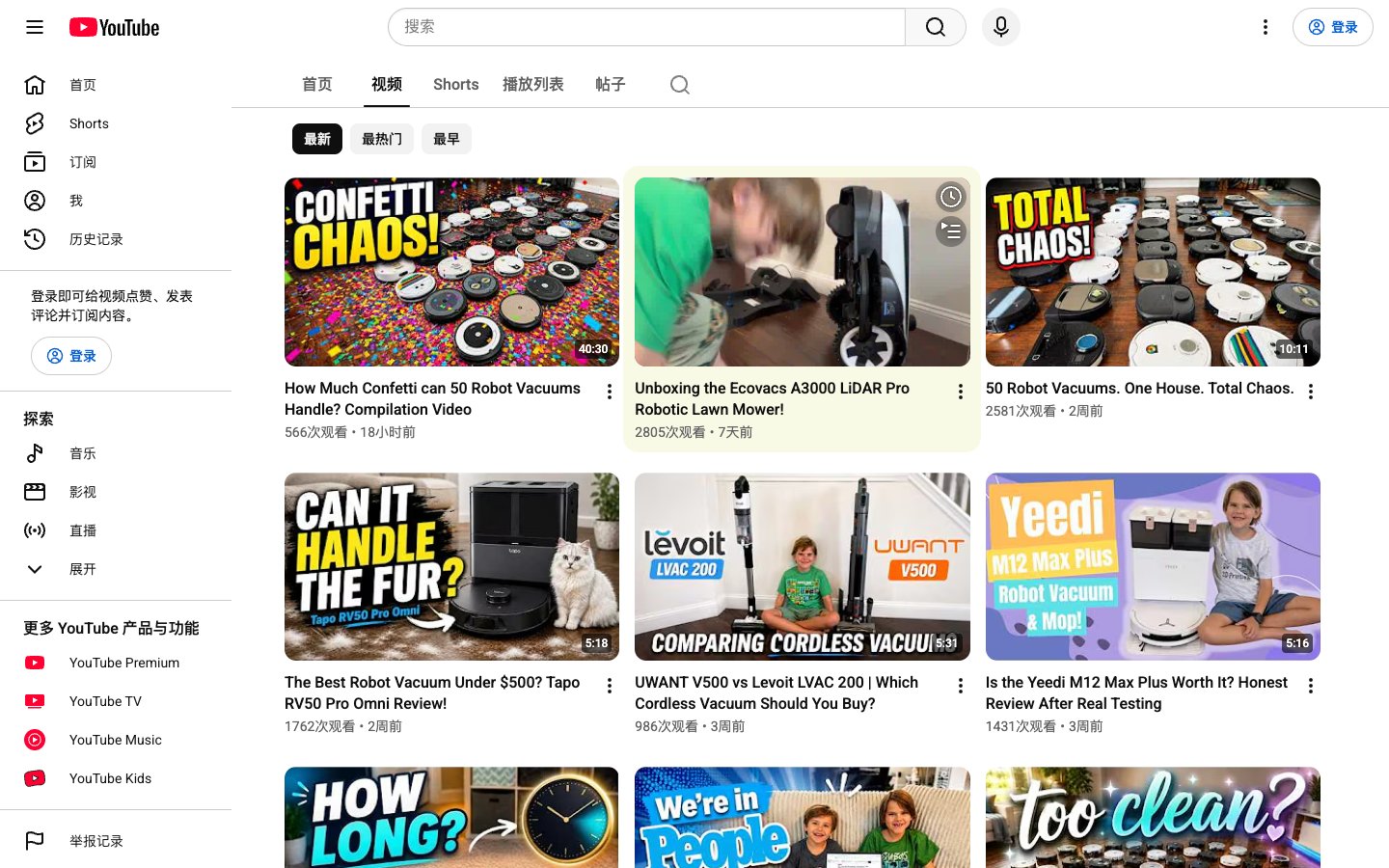Open the Levoit vs UWANT comparison thumbnail
The width and height of the screenshot is (1389, 868).
(x=803, y=566)
